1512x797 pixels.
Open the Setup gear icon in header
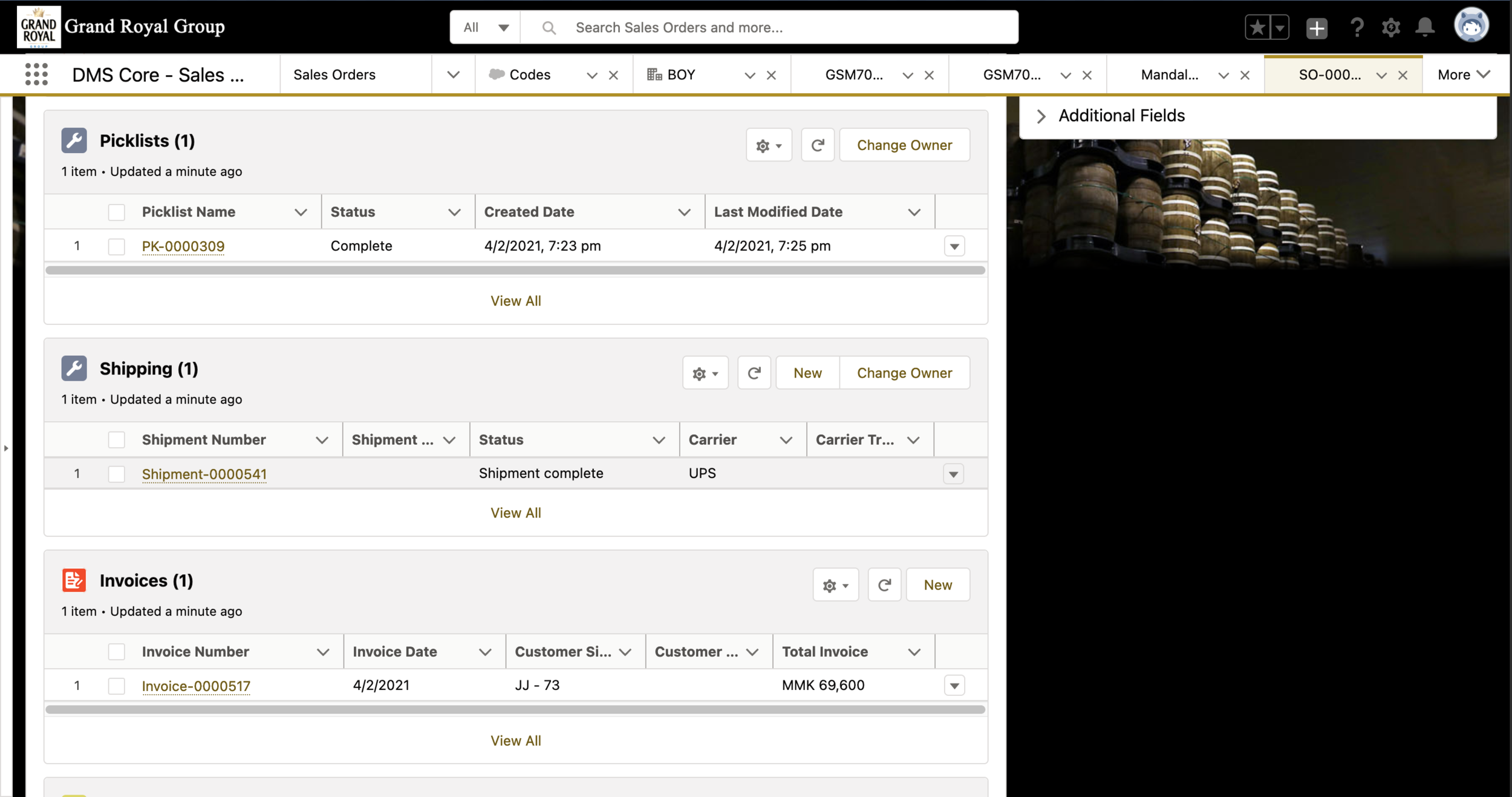pyautogui.click(x=1391, y=27)
